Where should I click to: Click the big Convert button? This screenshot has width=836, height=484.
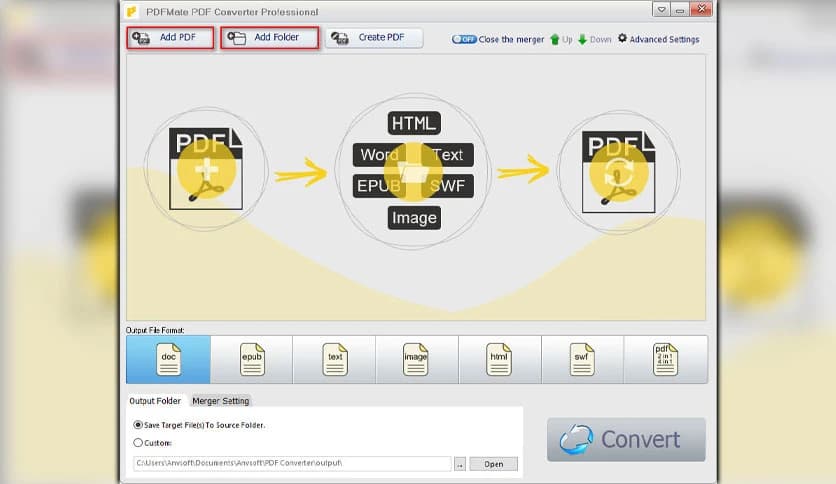[626, 440]
